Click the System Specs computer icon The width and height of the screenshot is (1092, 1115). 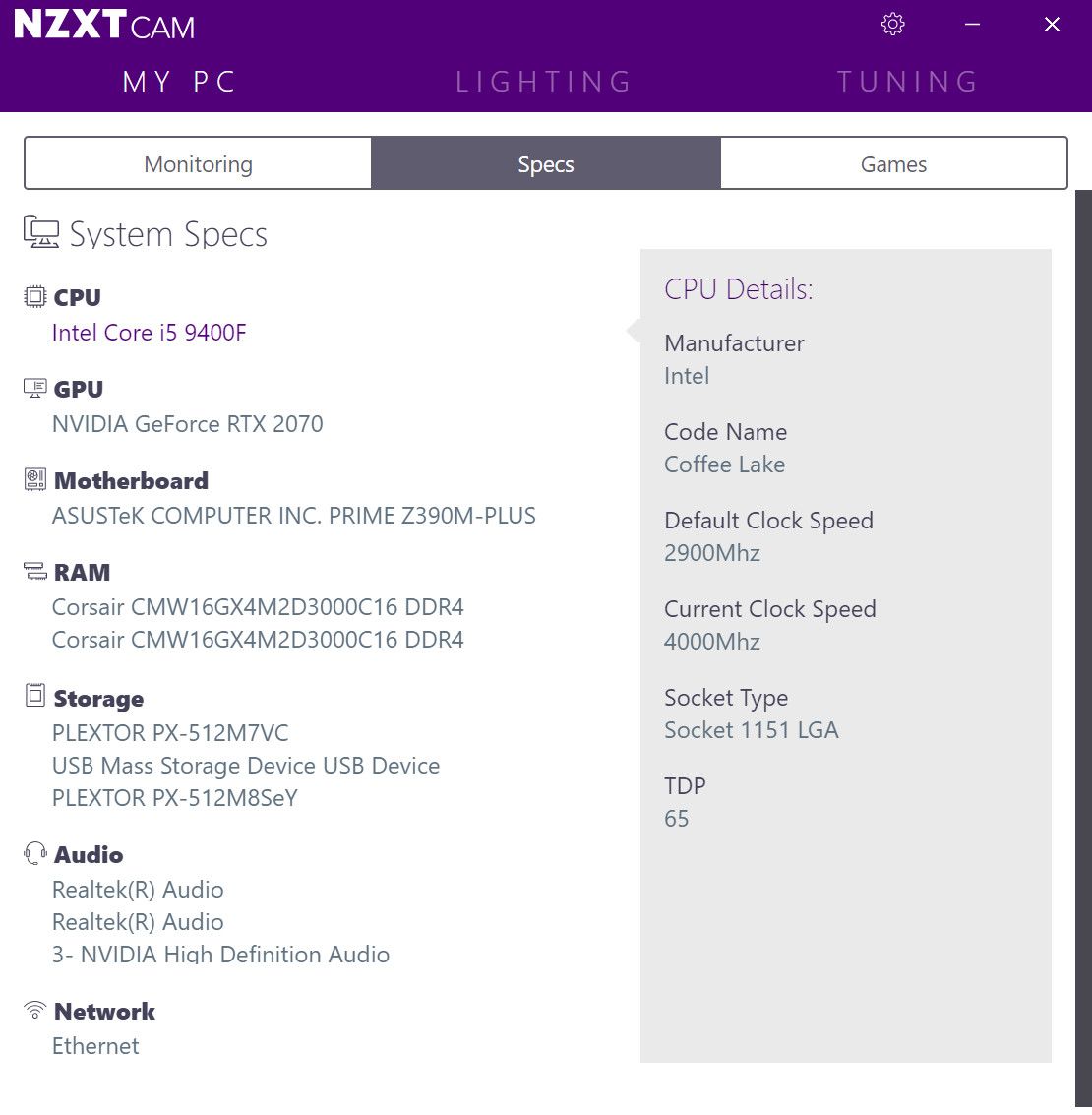click(41, 233)
